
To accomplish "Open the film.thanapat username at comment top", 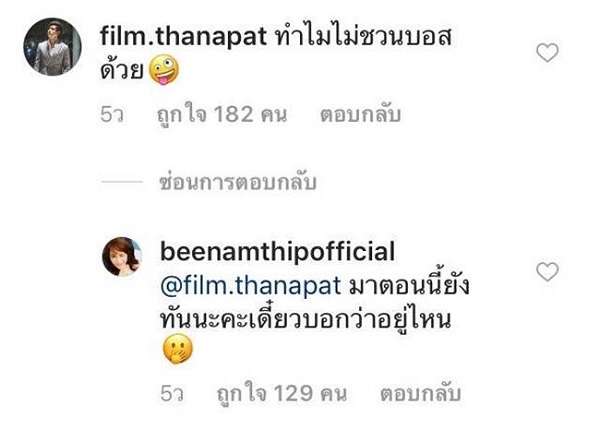I will coord(183,37).
